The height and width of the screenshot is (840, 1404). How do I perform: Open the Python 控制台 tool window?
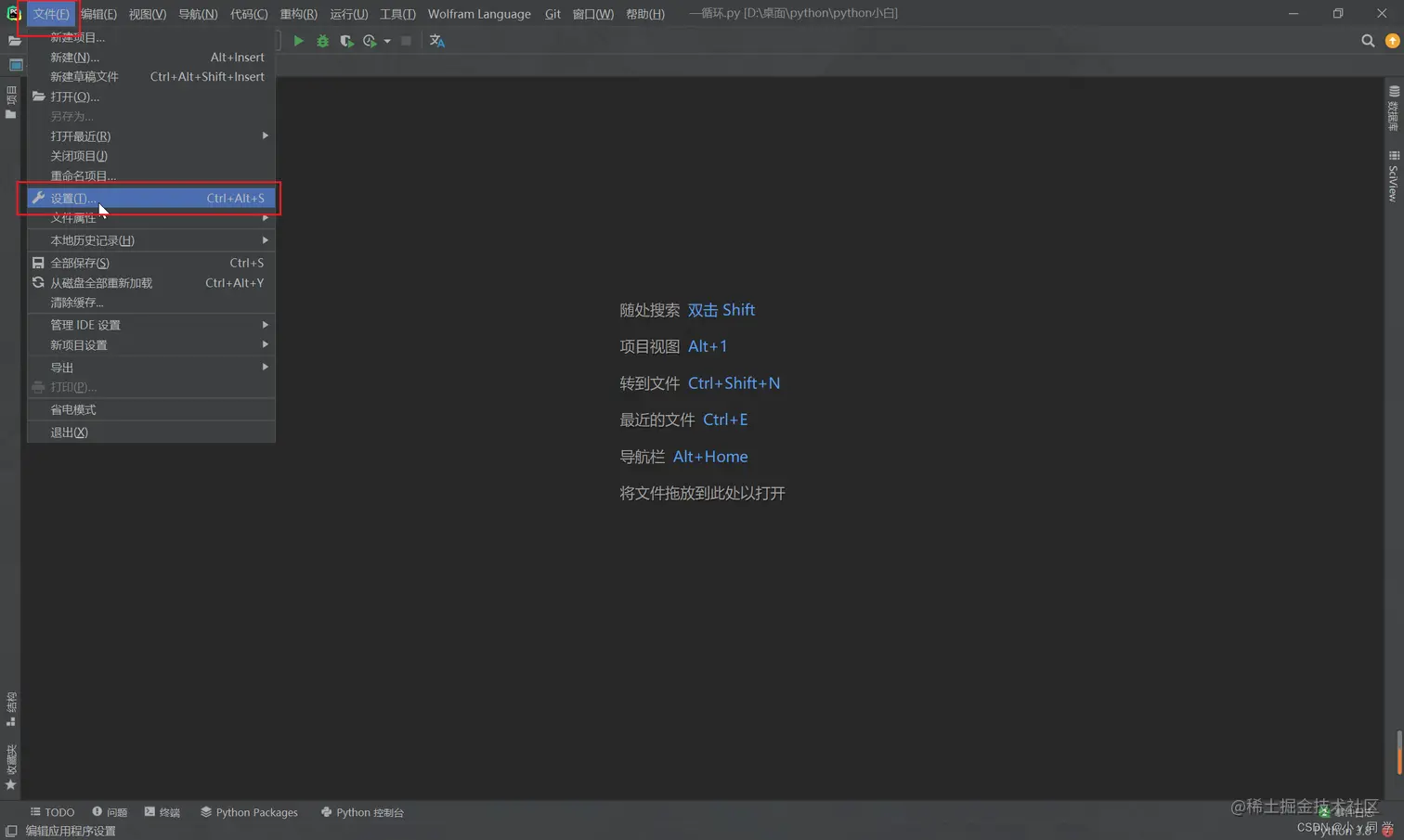(x=362, y=812)
